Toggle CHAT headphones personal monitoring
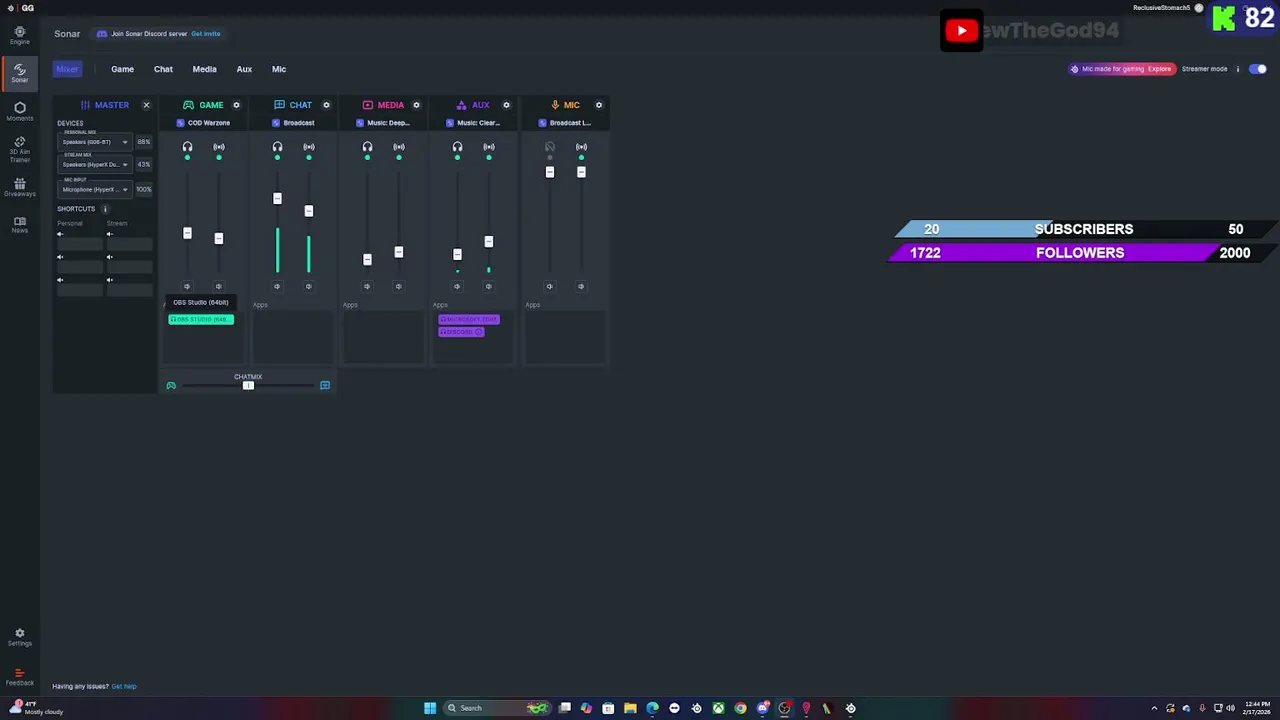 coord(277,147)
